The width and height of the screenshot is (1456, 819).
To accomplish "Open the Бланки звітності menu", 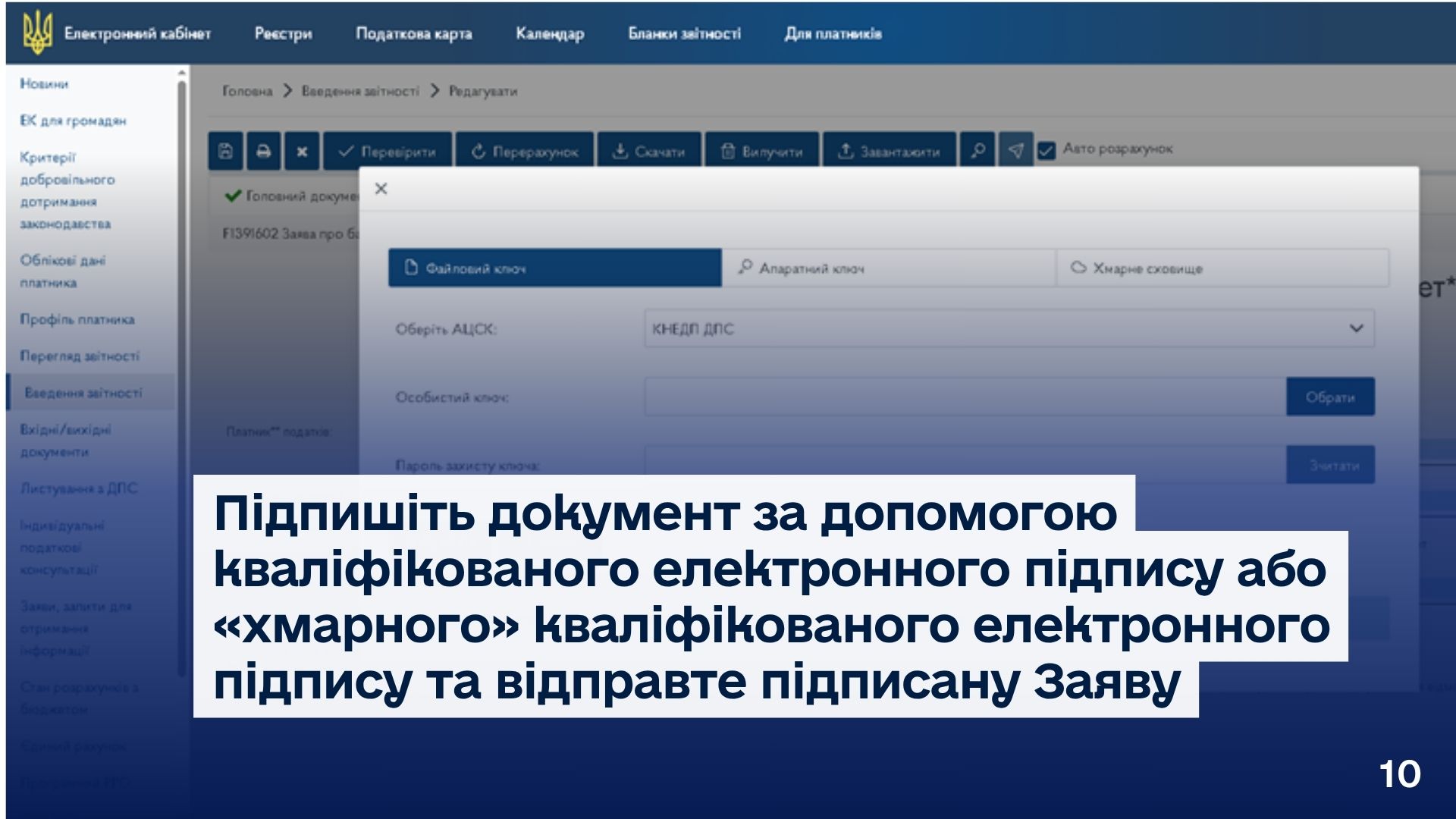I will [684, 33].
